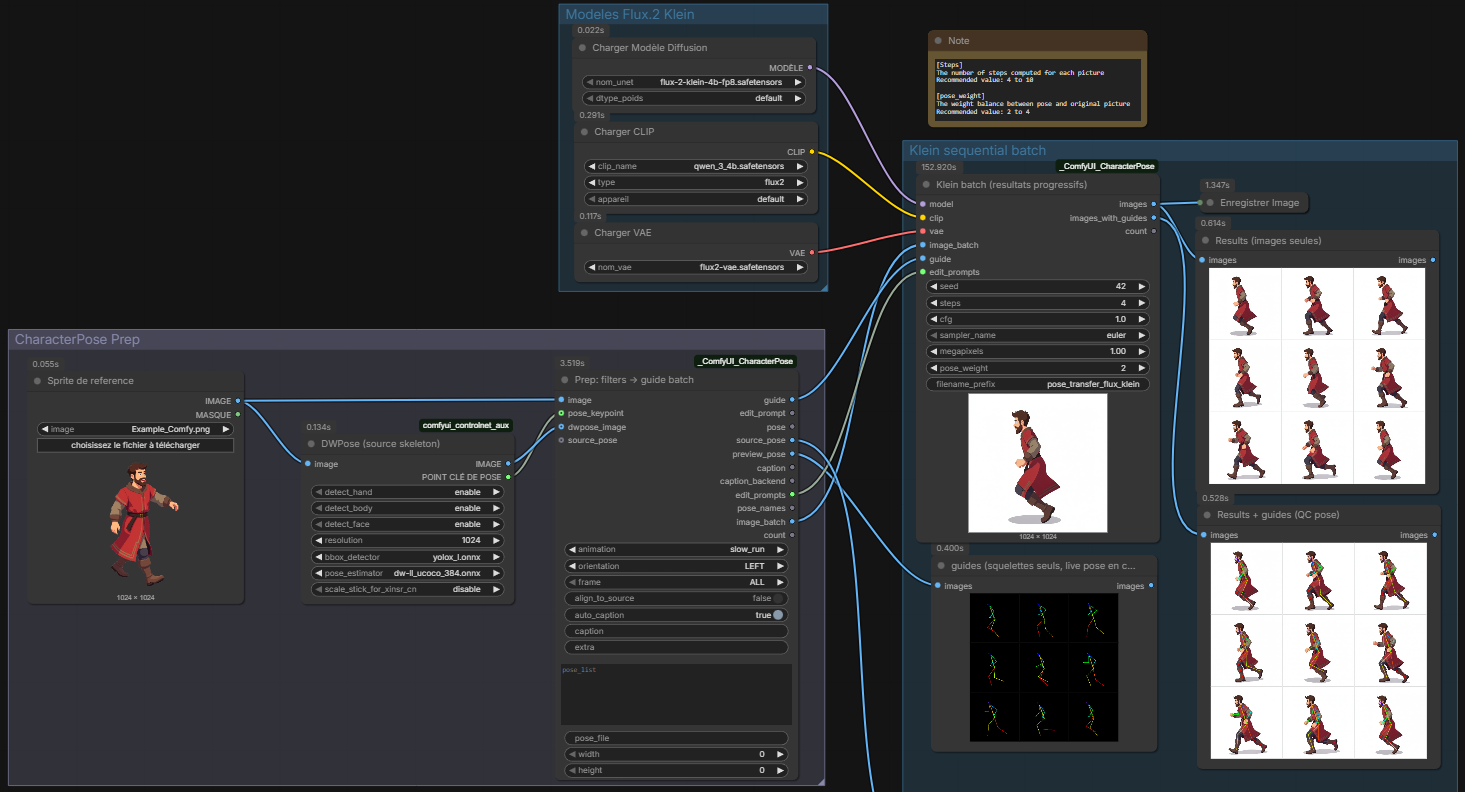Click the running character preview in Klein batch node
Viewport: 1465px width, 792px height.
click(x=1038, y=463)
